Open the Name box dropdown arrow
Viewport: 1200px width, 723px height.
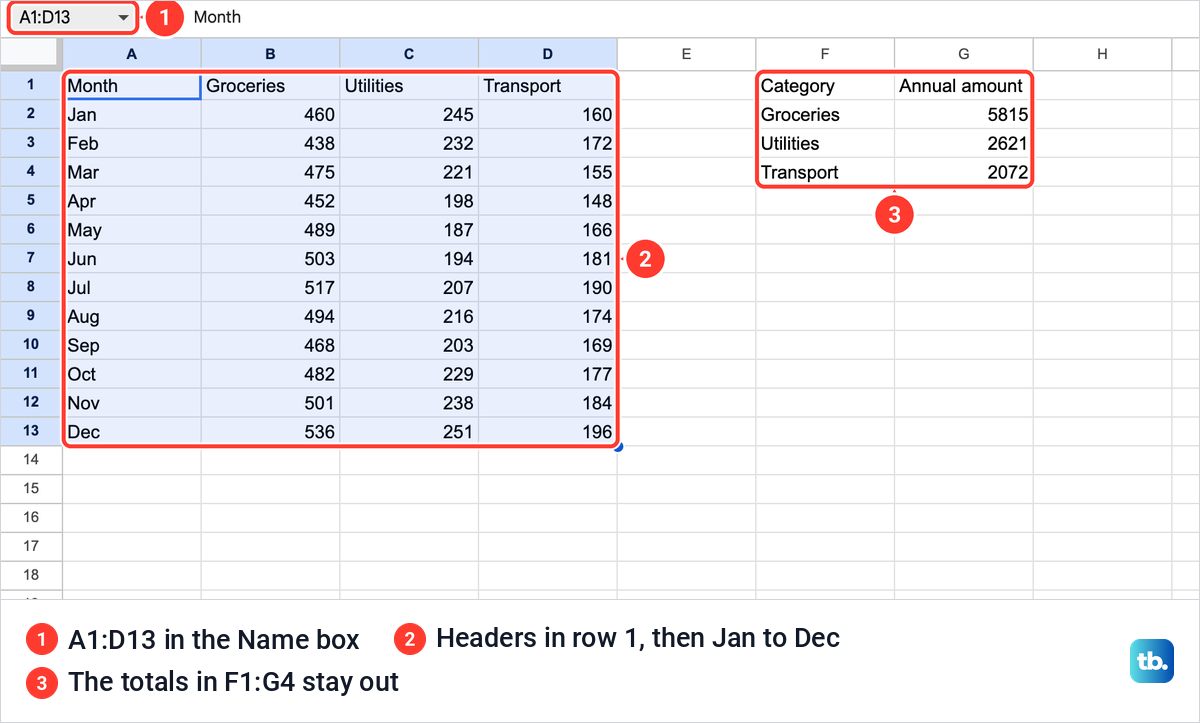tap(123, 18)
